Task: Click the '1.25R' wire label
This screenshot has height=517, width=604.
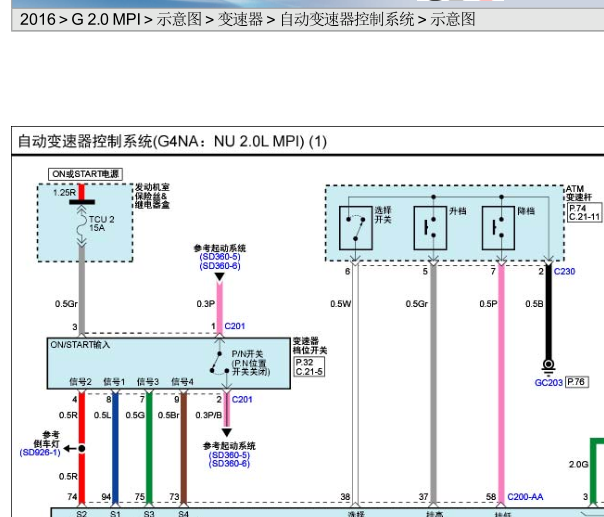Action: (64, 193)
